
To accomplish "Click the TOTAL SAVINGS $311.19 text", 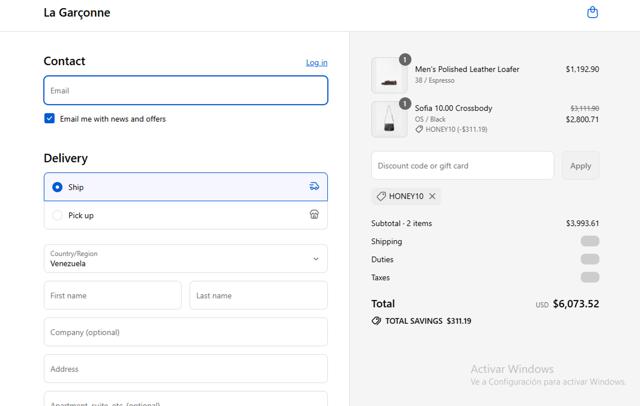I will [x=428, y=321].
